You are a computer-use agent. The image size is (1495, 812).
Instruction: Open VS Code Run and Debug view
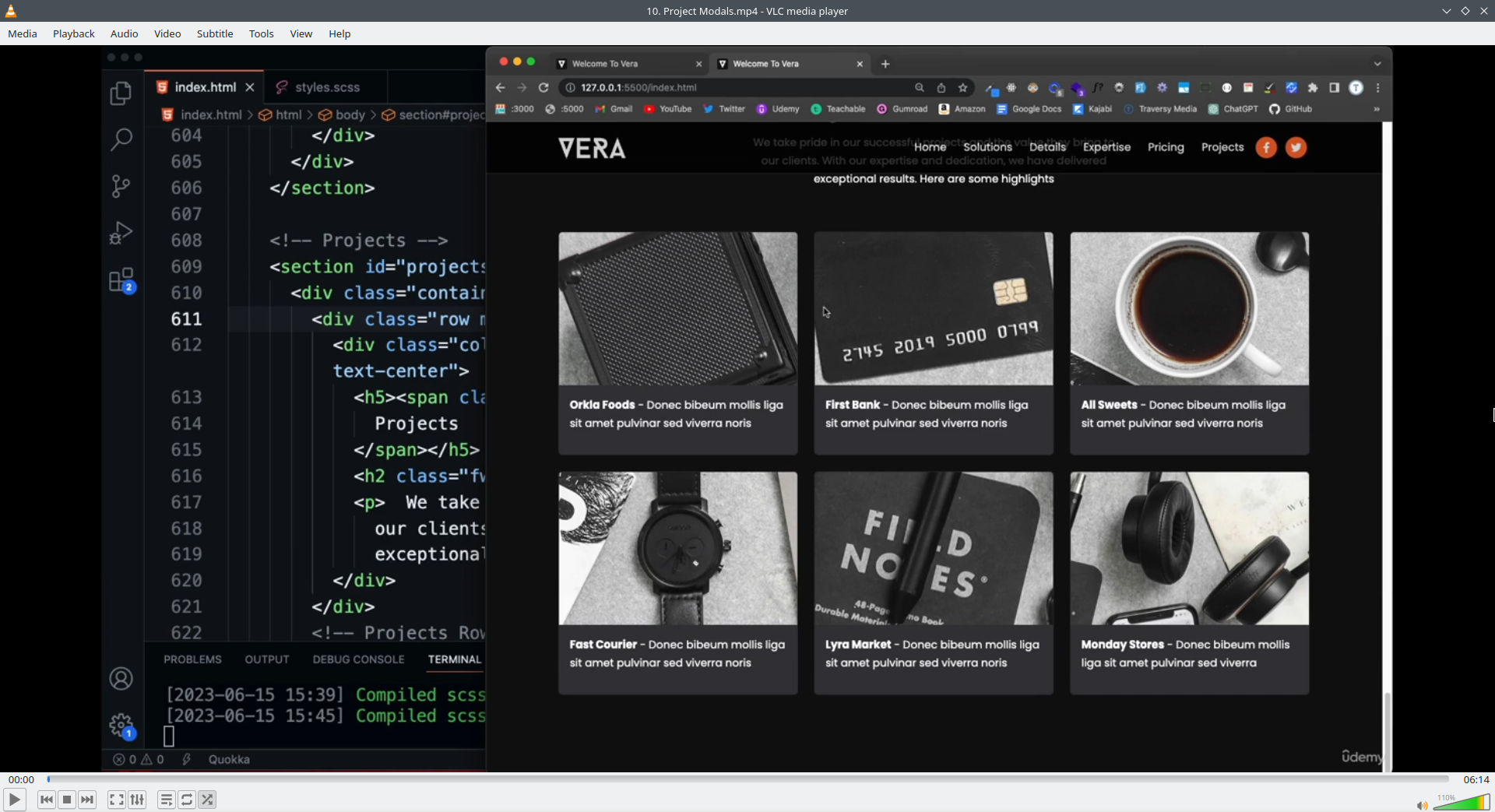pos(121,233)
